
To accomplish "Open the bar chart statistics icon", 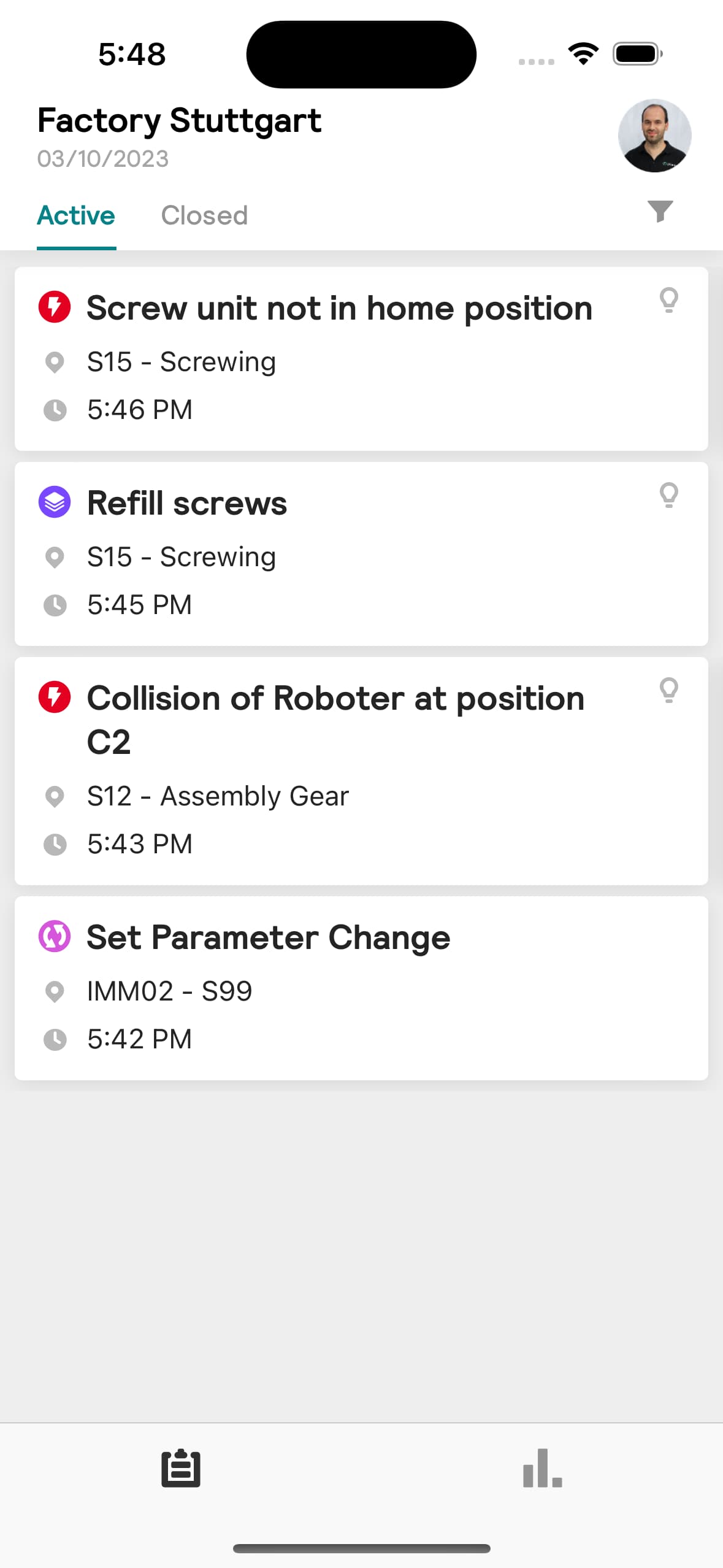I will 542,1468.
